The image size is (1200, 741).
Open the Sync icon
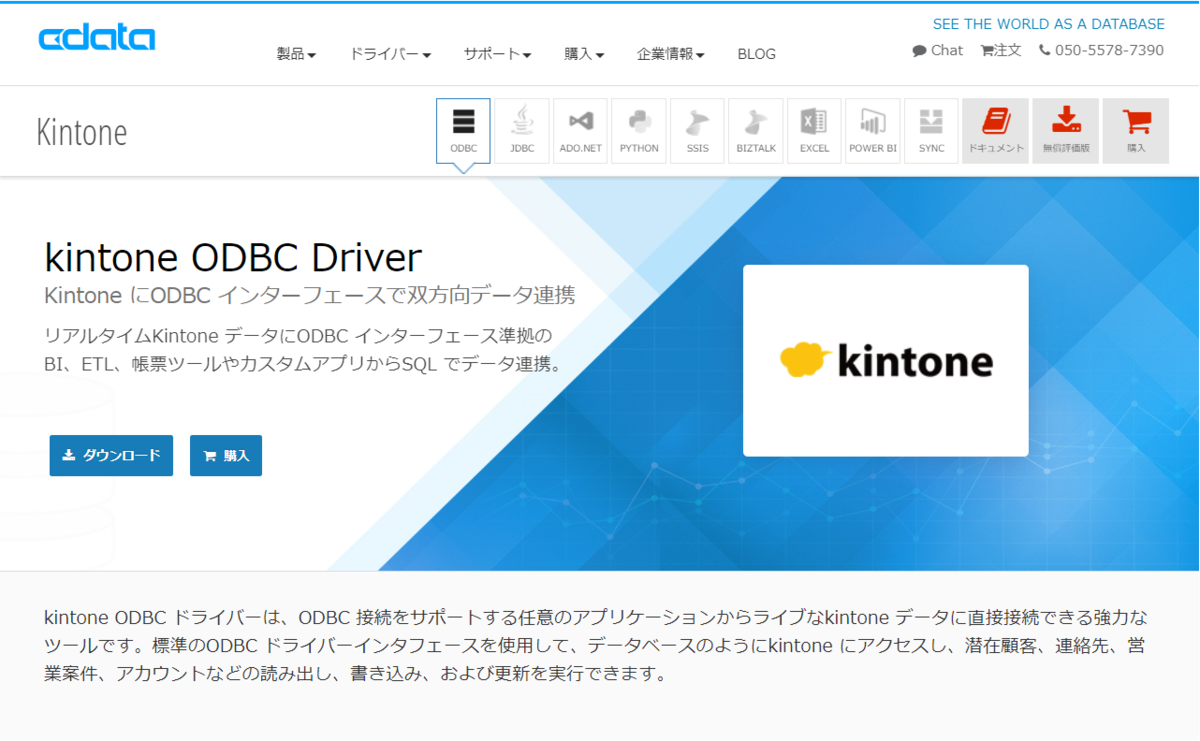[x=931, y=131]
